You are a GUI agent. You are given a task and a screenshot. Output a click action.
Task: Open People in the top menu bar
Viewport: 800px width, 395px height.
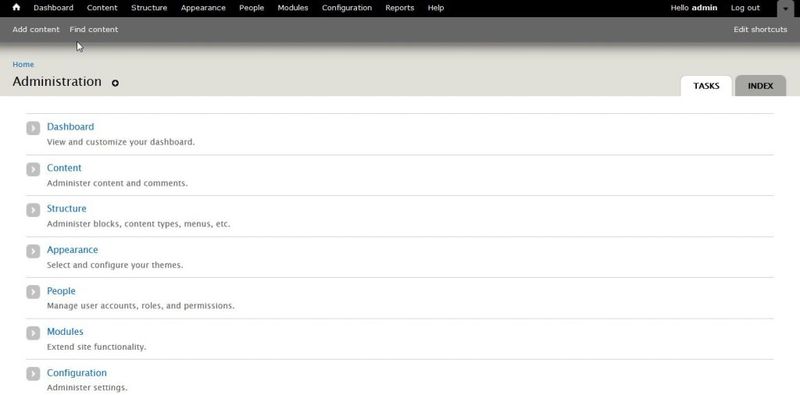252,8
